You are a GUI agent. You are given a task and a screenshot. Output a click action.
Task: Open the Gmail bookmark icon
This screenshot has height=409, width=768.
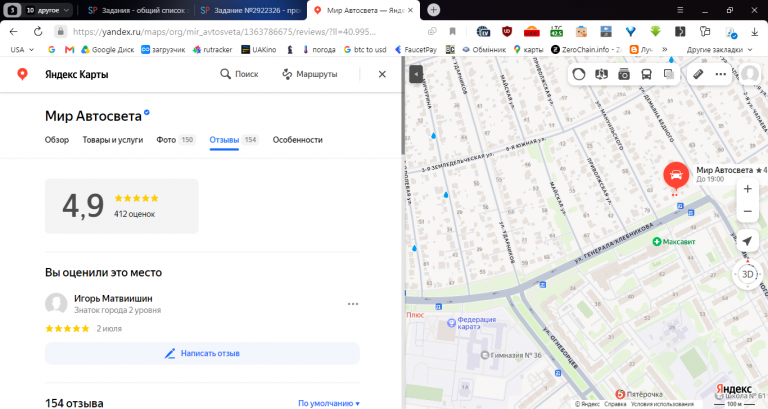pos(70,49)
